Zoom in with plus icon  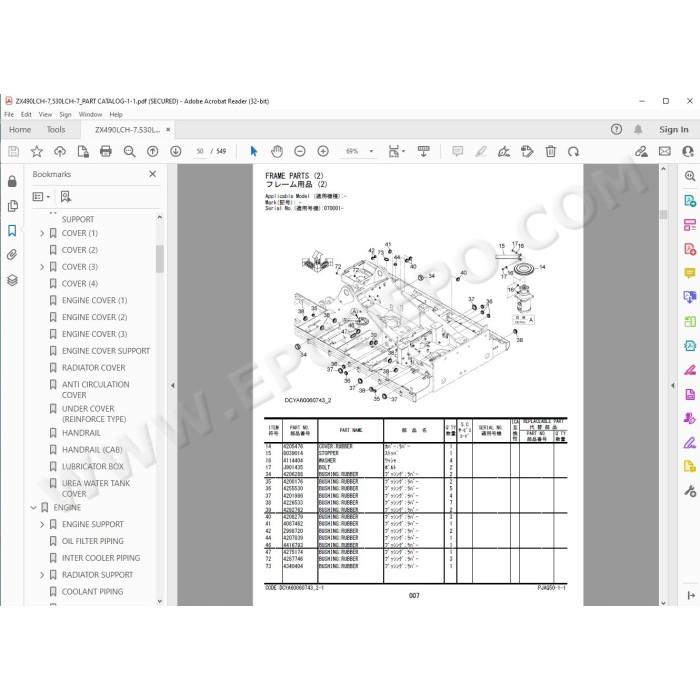(x=323, y=152)
